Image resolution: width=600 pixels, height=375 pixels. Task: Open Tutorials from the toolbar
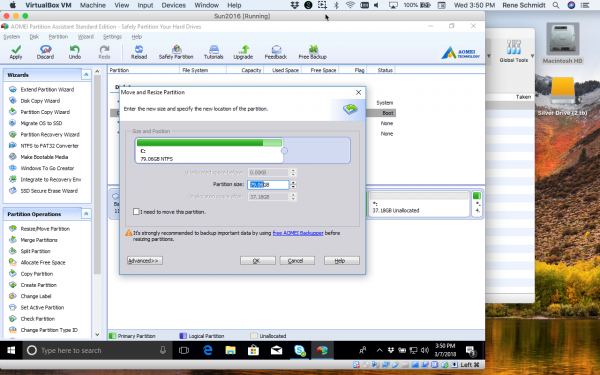tap(214, 52)
